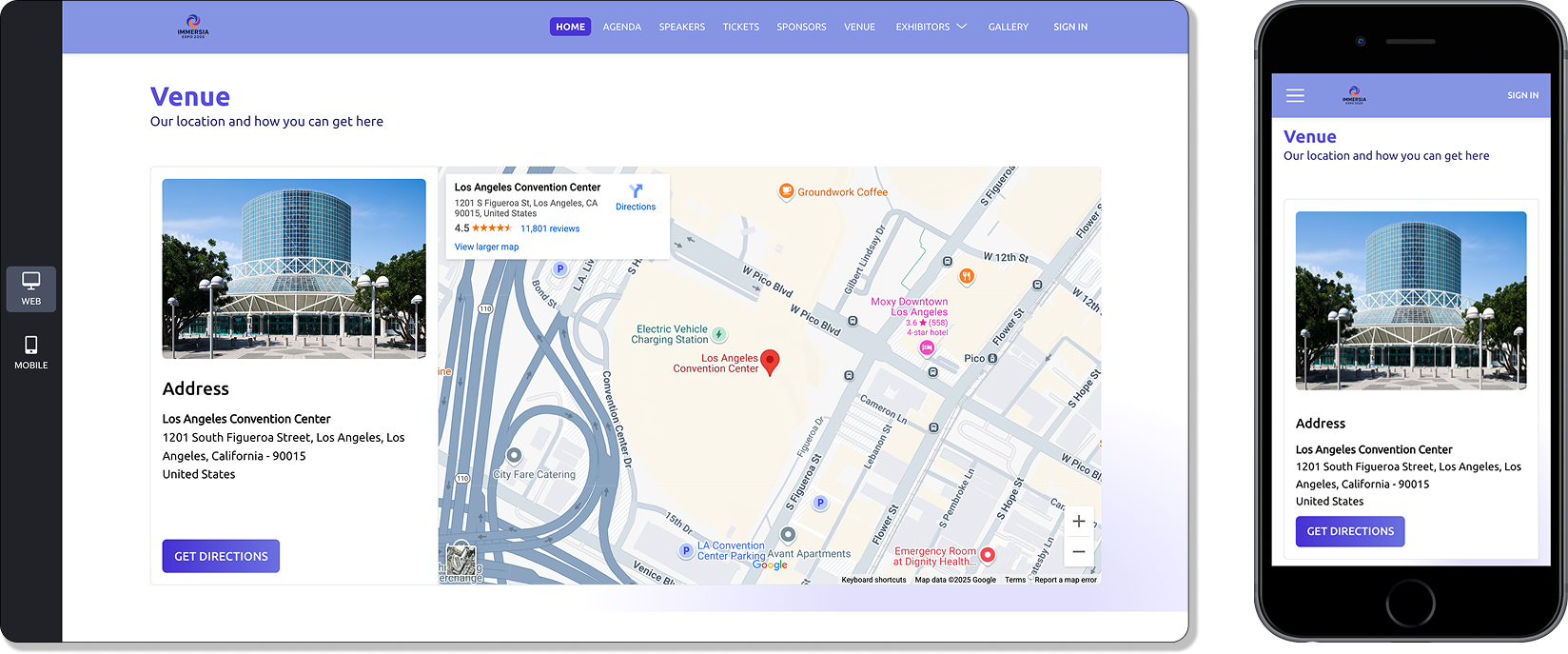Click the venue photo in mobile preview
Image resolution: width=1568 pixels, height=654 pixels.
[x=1411, y=301]
